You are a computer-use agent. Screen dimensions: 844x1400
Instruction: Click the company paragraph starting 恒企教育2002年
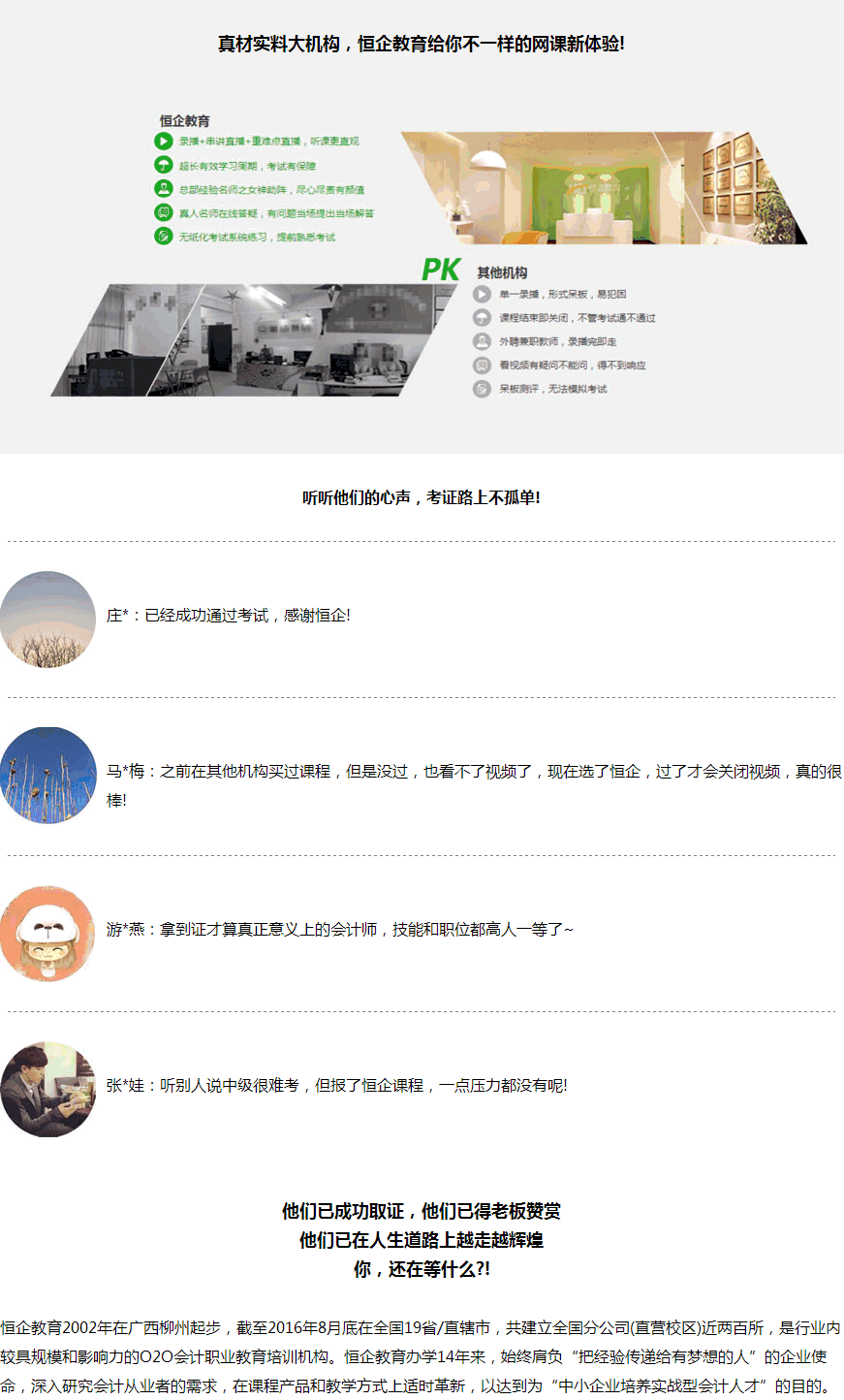422,1357
